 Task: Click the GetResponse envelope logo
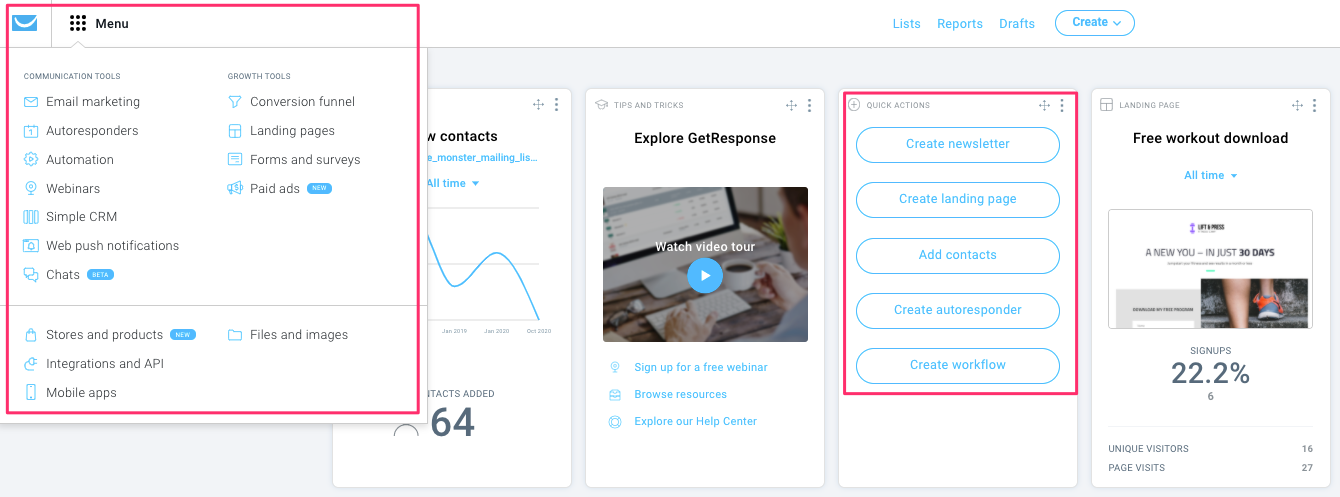click(x=24, y=23)
